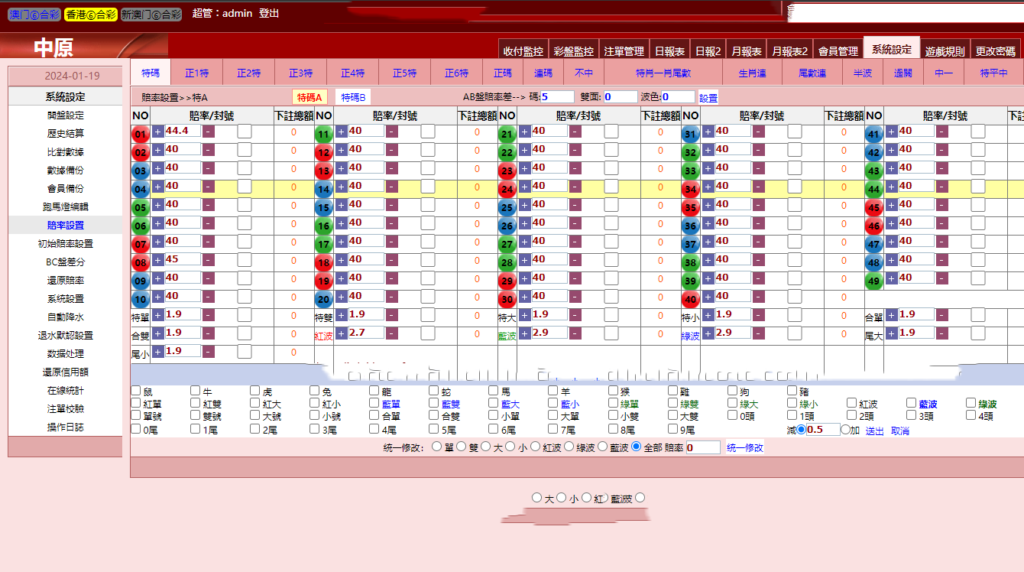Open 操作日誌 in the sidebar
This screenshot has height=572, width=1024.
click(65, 427)
